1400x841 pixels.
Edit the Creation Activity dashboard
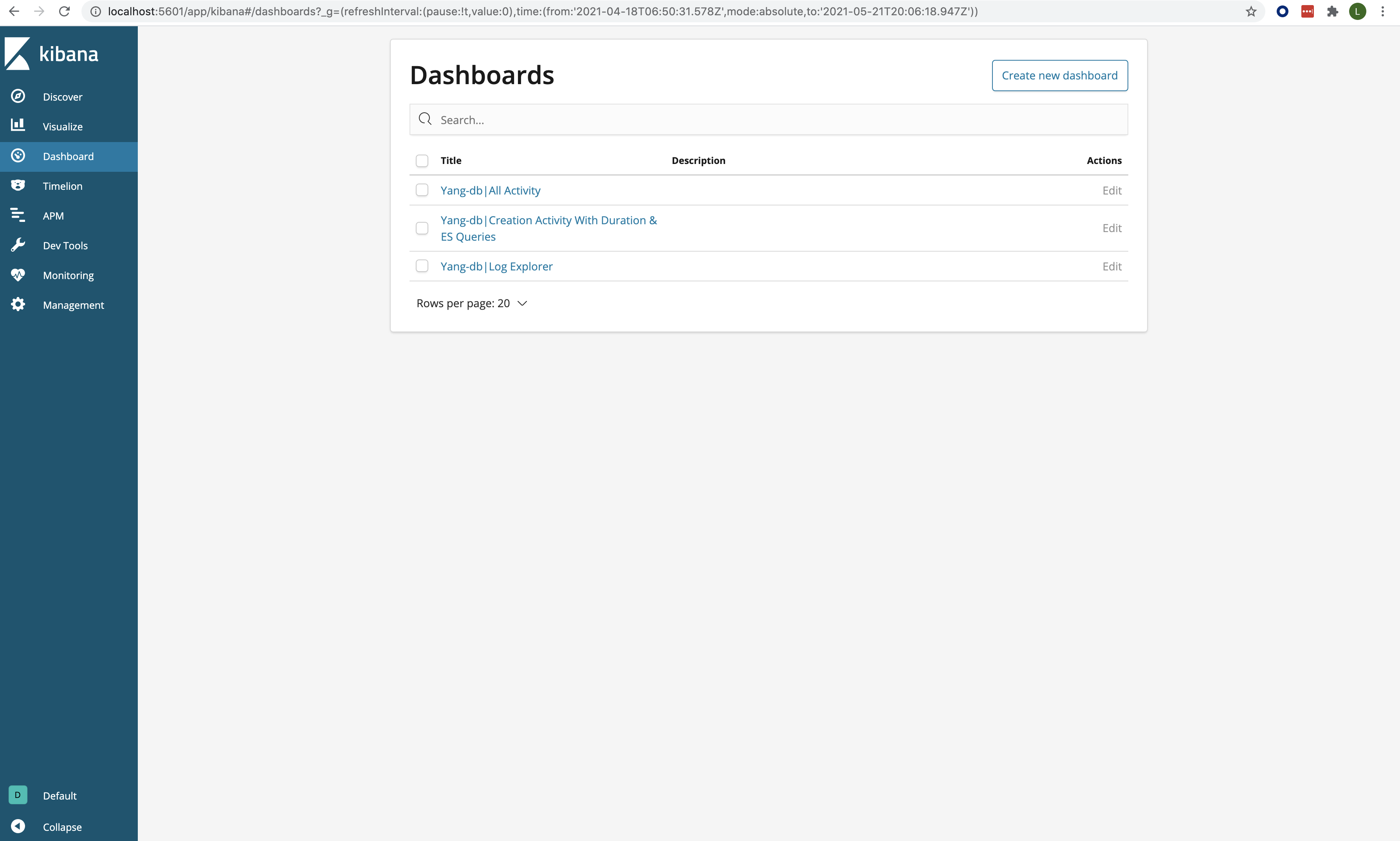tap(1111, 228)
